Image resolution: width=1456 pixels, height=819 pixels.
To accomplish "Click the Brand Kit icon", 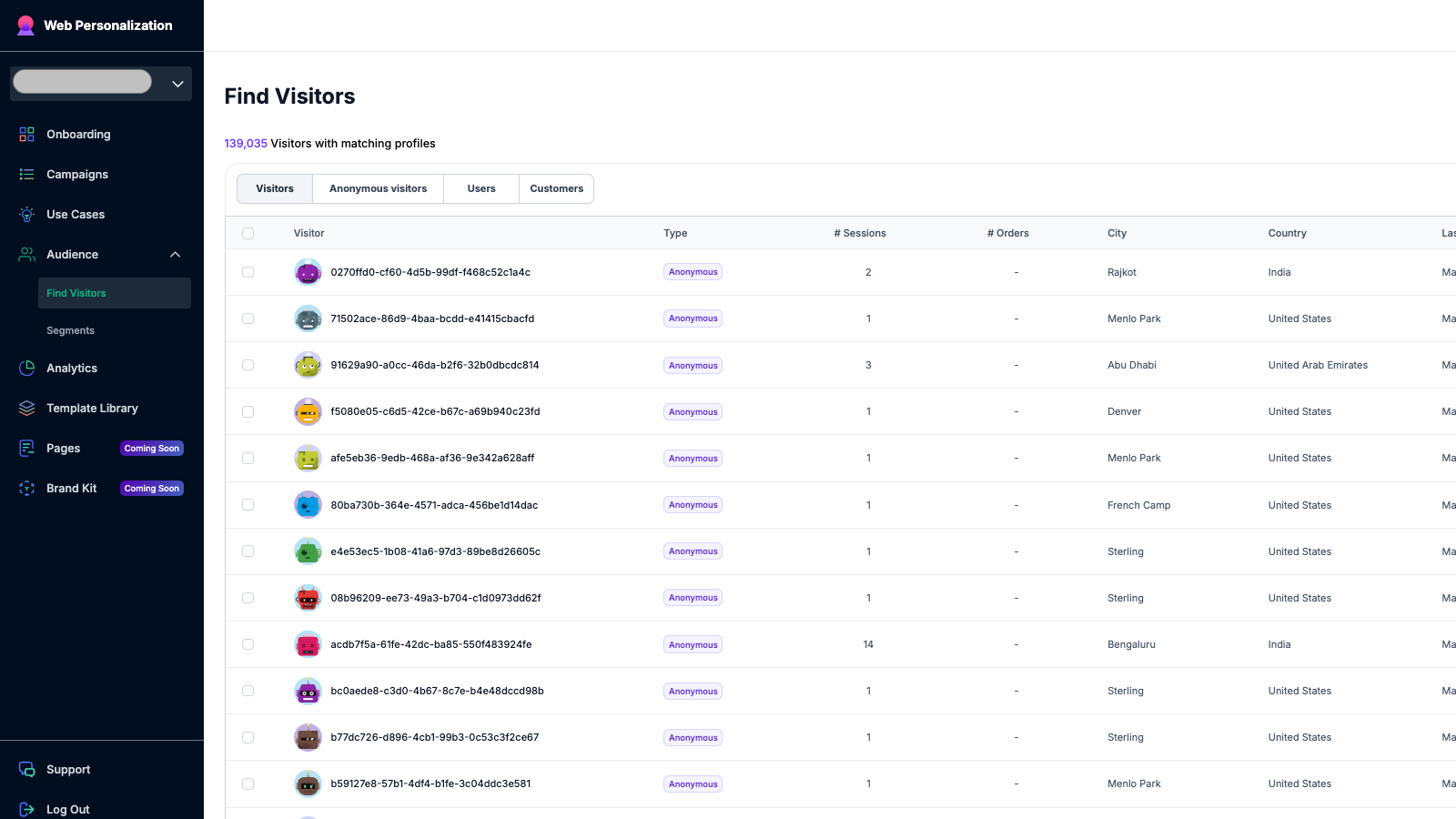I will click(27, 489).
